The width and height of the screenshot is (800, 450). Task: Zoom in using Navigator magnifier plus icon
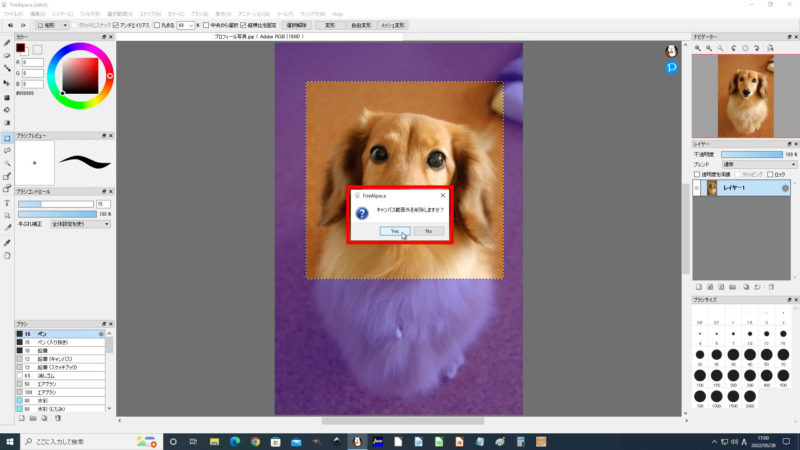698,48
